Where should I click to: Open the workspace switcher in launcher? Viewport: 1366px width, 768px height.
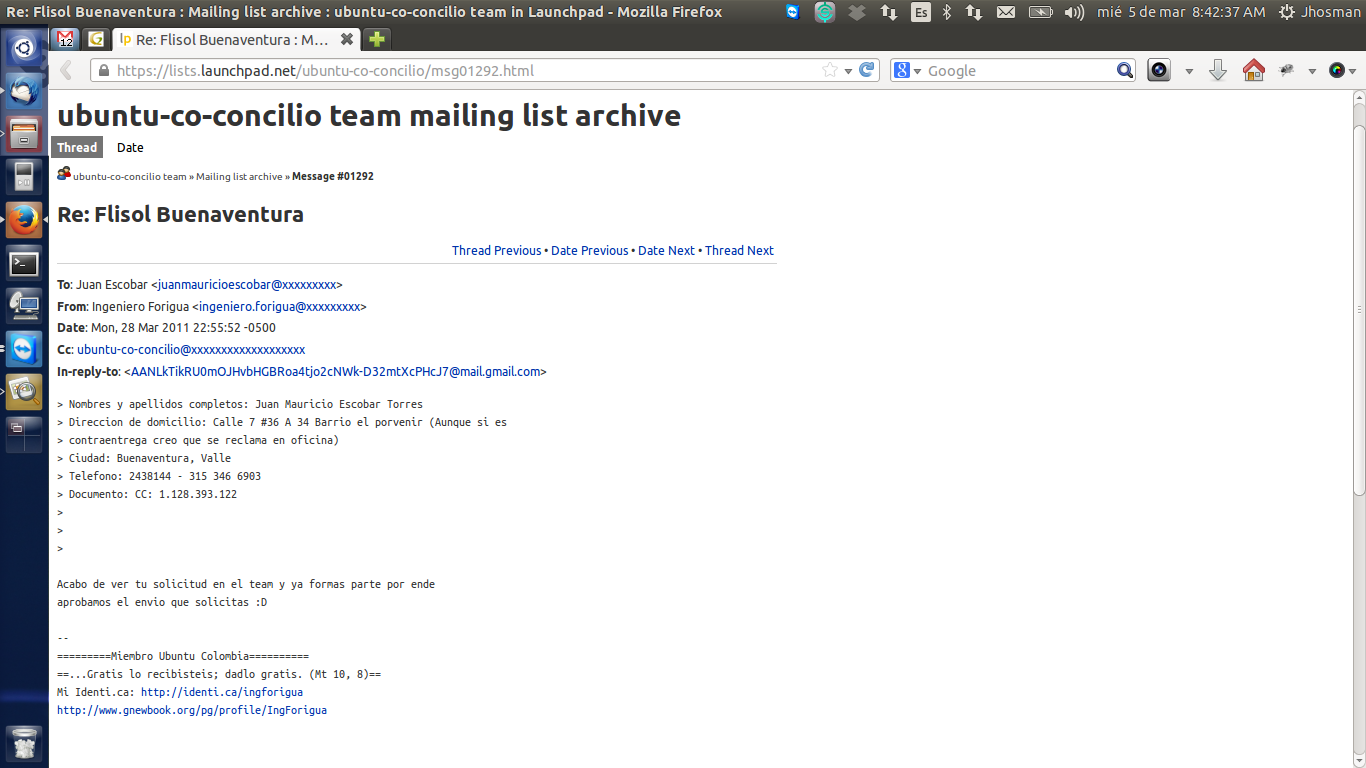[24, 435]
